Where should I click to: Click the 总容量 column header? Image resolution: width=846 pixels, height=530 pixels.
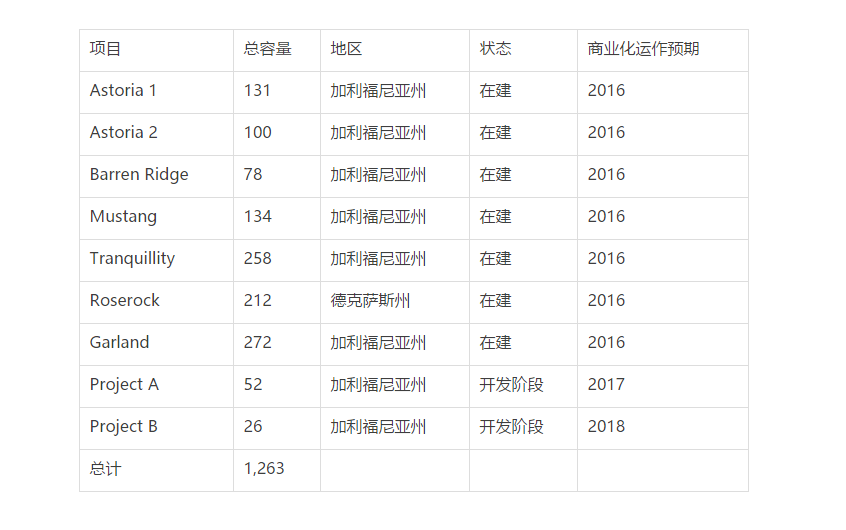click(267, 49)
